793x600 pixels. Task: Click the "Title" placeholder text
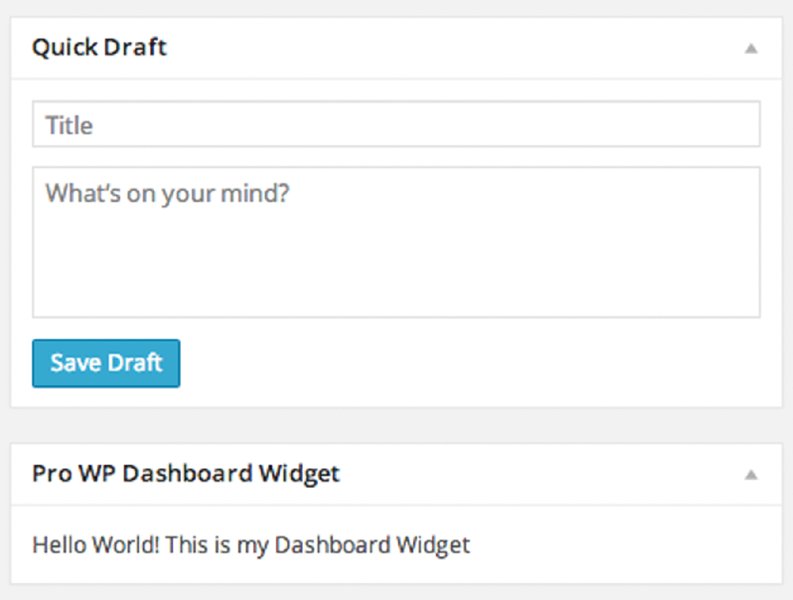[69, 126]
